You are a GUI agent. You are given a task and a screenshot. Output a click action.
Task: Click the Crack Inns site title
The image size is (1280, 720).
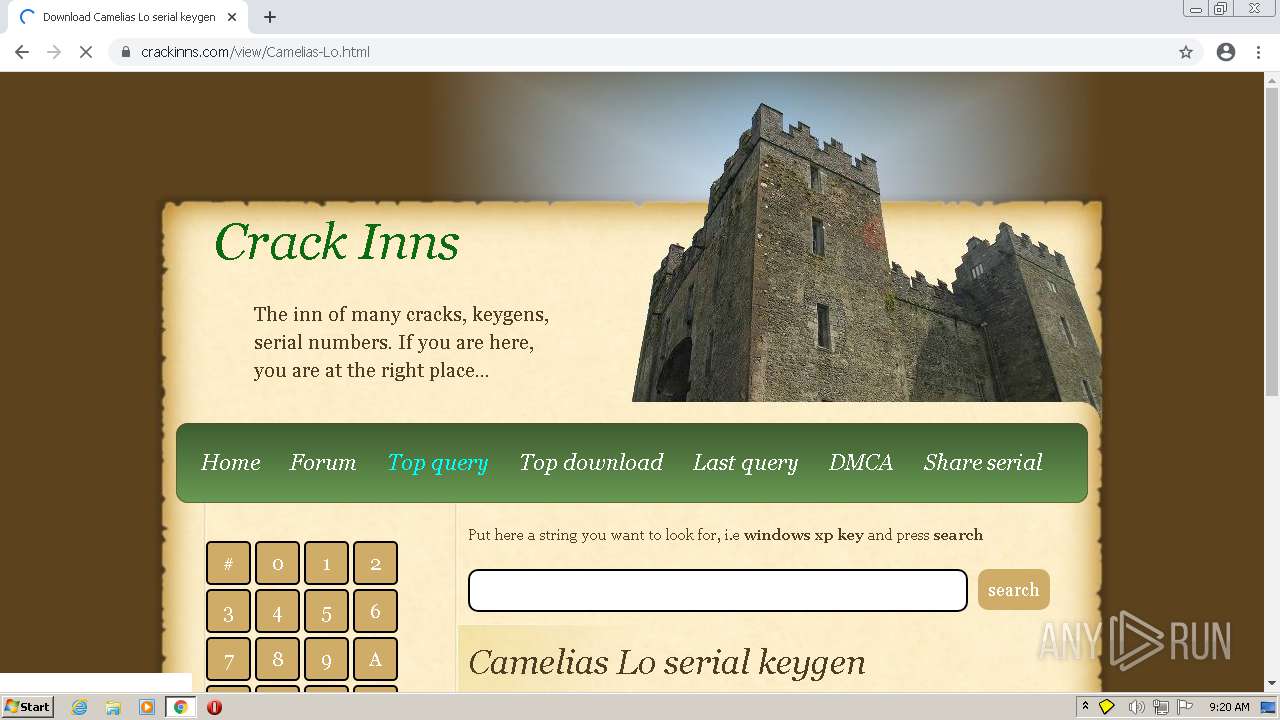click(337, 242)
